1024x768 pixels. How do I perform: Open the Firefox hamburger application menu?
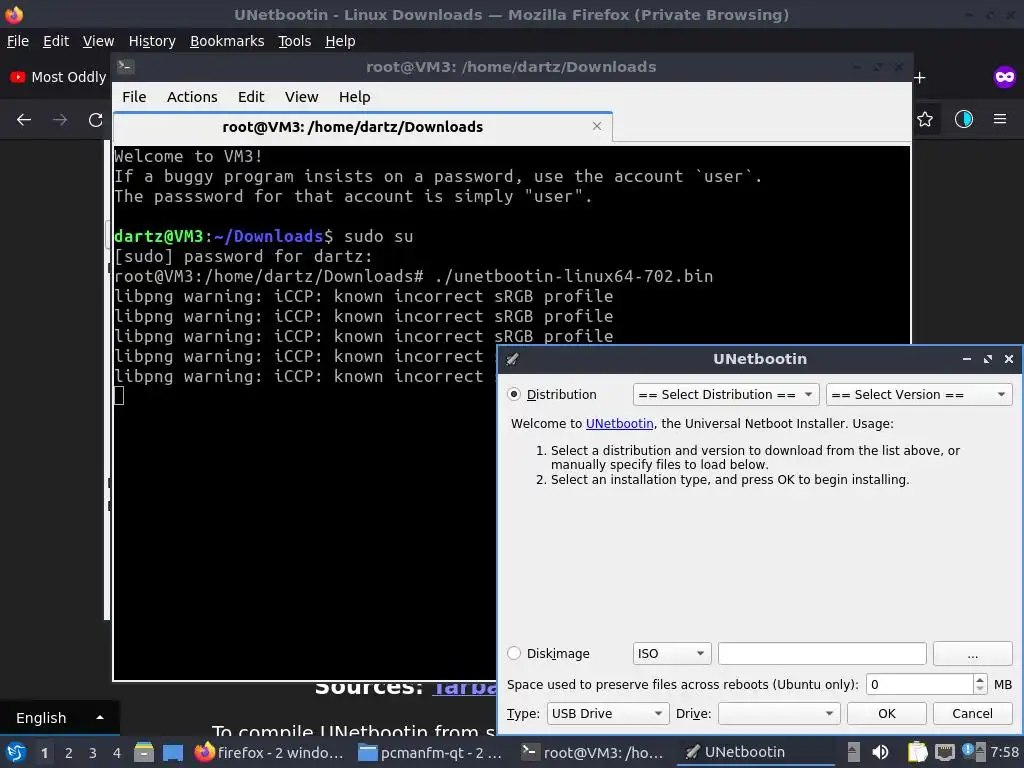pos(1000,119)
